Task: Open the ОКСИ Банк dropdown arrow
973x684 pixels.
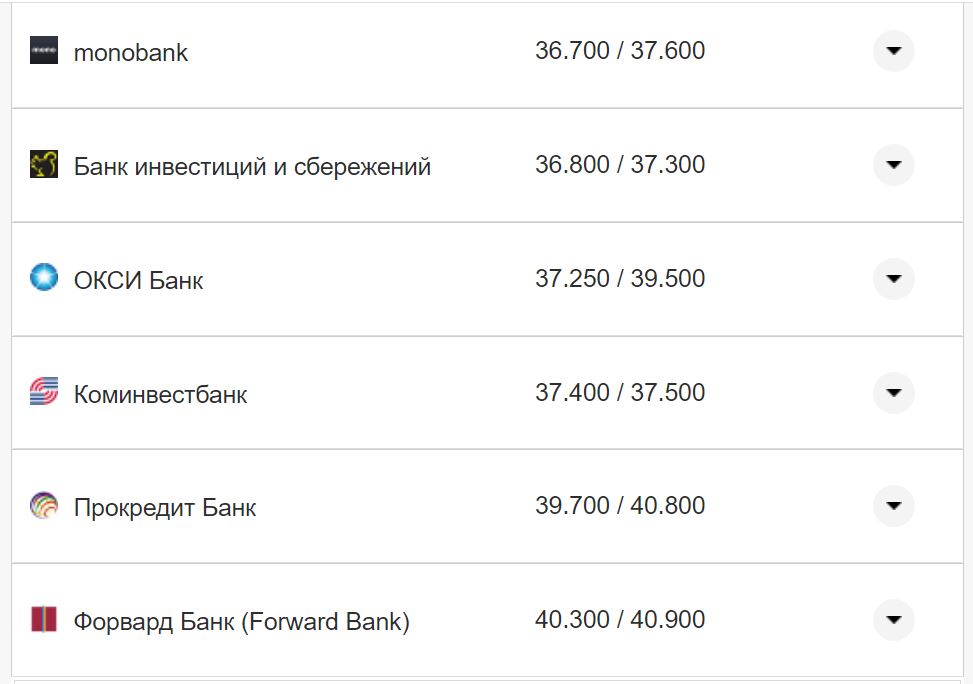Action: click(x=892, y=278)
